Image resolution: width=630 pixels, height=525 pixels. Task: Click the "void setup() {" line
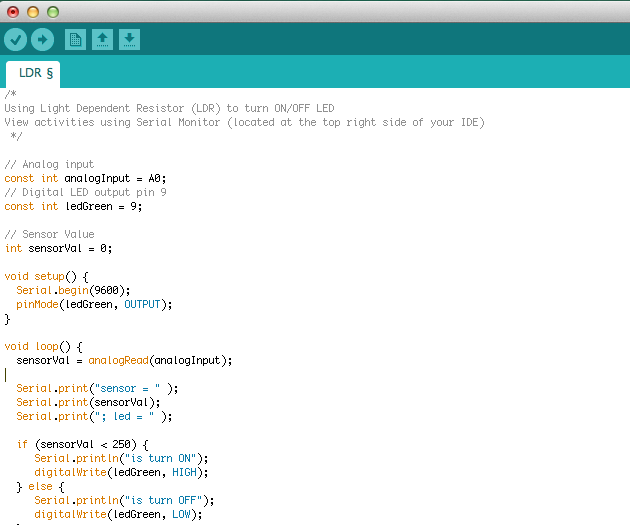coord(46,277)
